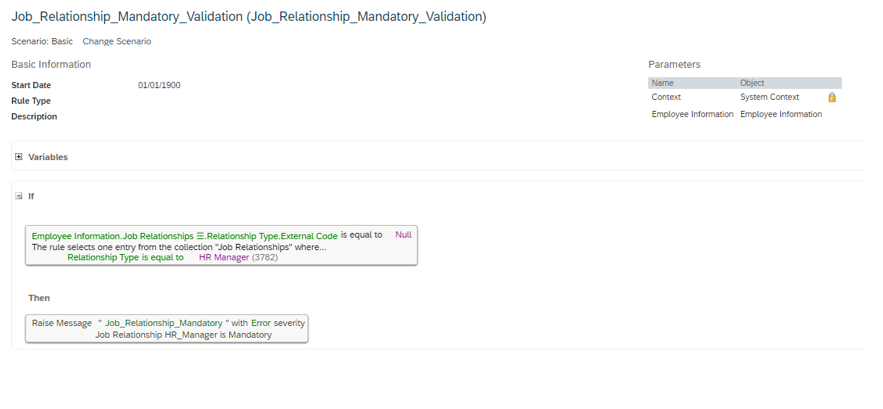Click the collection filter icon after Job Relationships
Image resolution: width=883 pixels, height=409 pixels.
click(200, 236)
